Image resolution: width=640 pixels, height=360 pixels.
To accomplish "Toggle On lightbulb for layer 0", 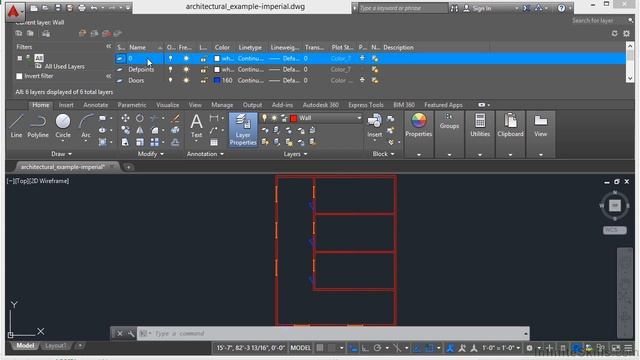I will click(170, 58).
